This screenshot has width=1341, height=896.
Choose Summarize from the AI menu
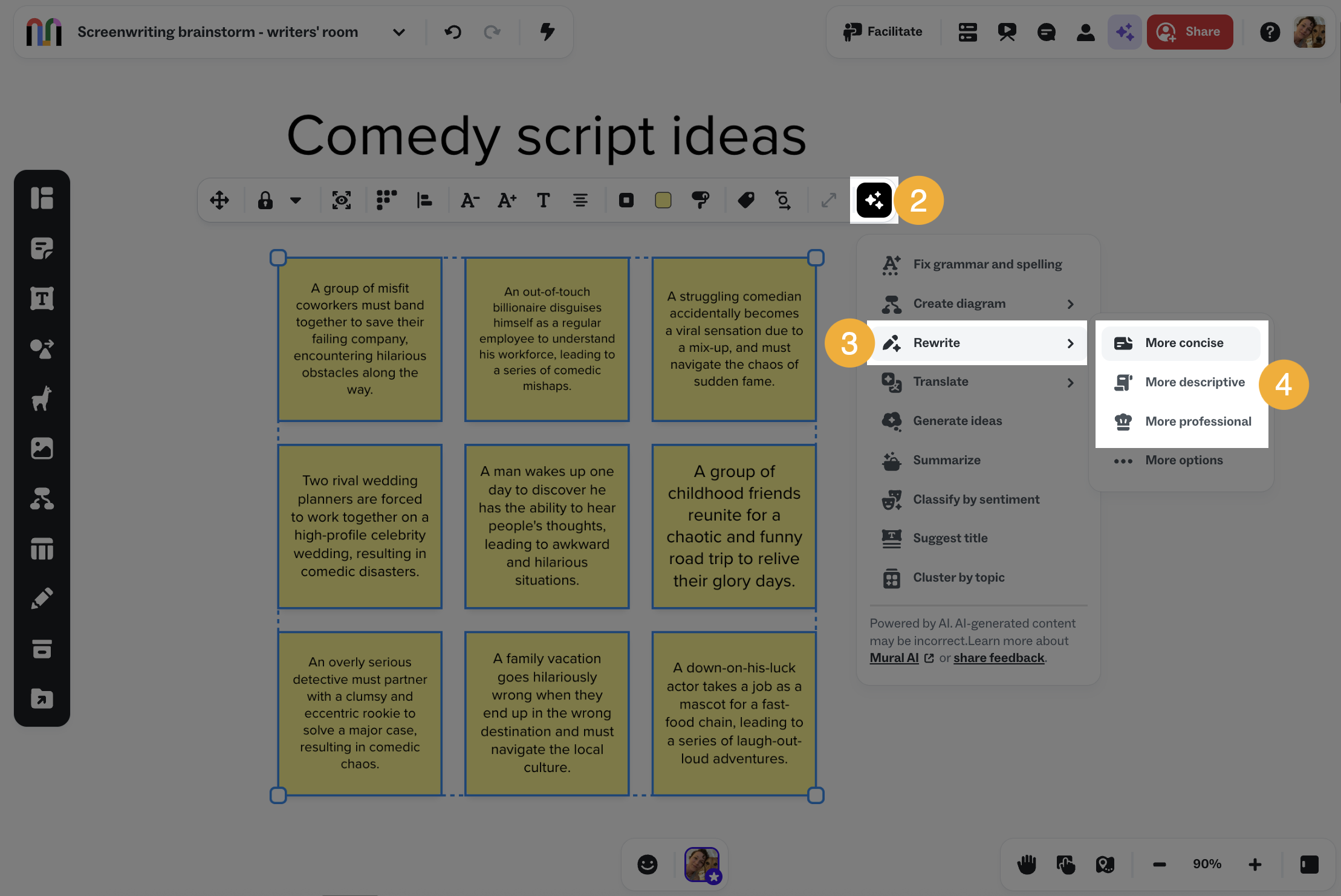[x=978, y=460]
